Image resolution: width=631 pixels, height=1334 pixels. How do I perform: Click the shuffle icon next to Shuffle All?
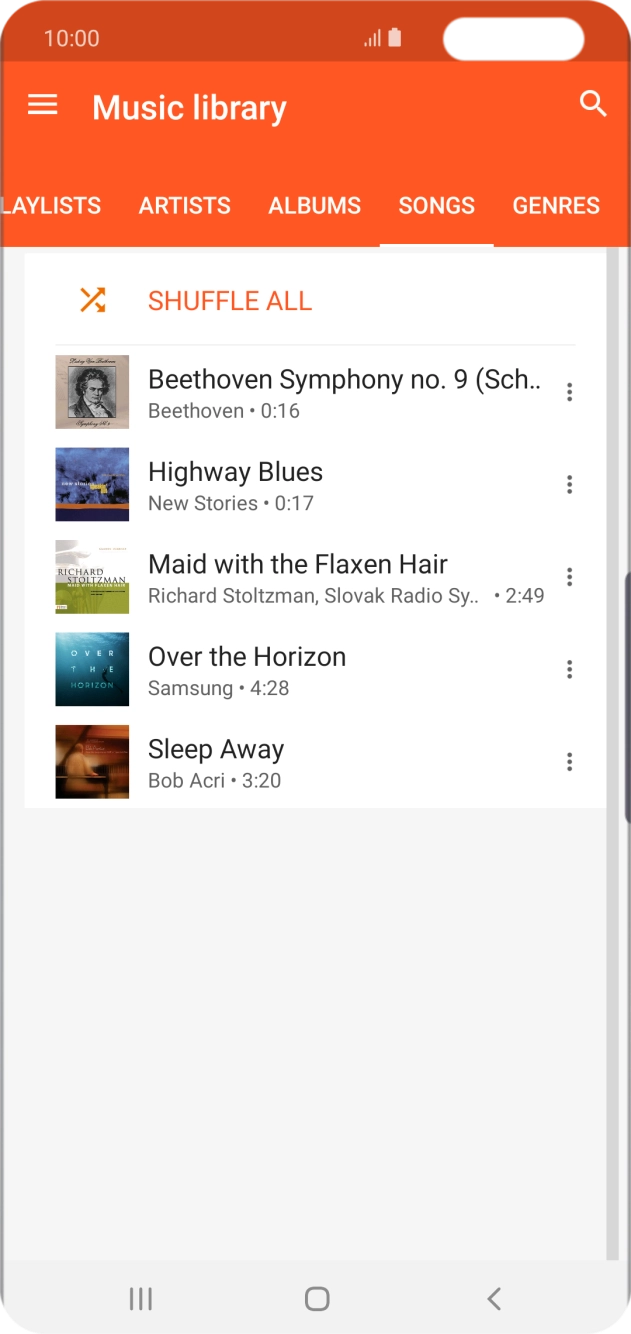pyautogui.click(x=92, y=299)
